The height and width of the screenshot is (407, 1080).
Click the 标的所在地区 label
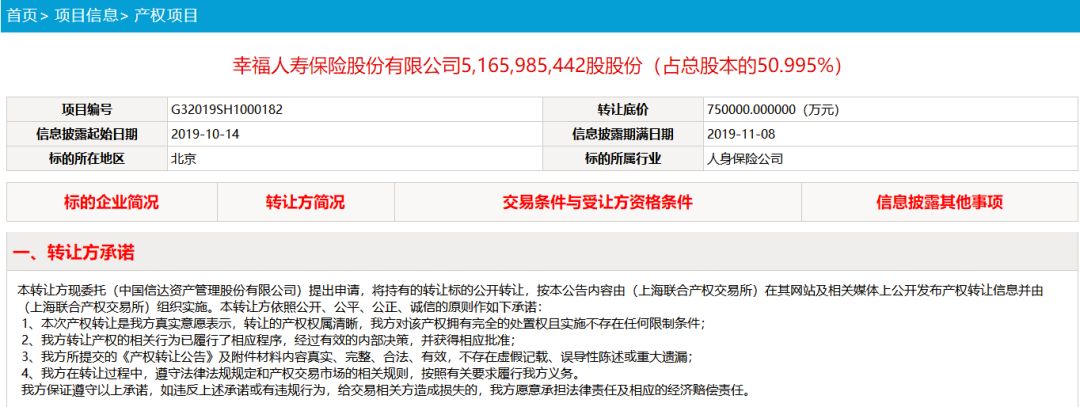coord(87,158)
